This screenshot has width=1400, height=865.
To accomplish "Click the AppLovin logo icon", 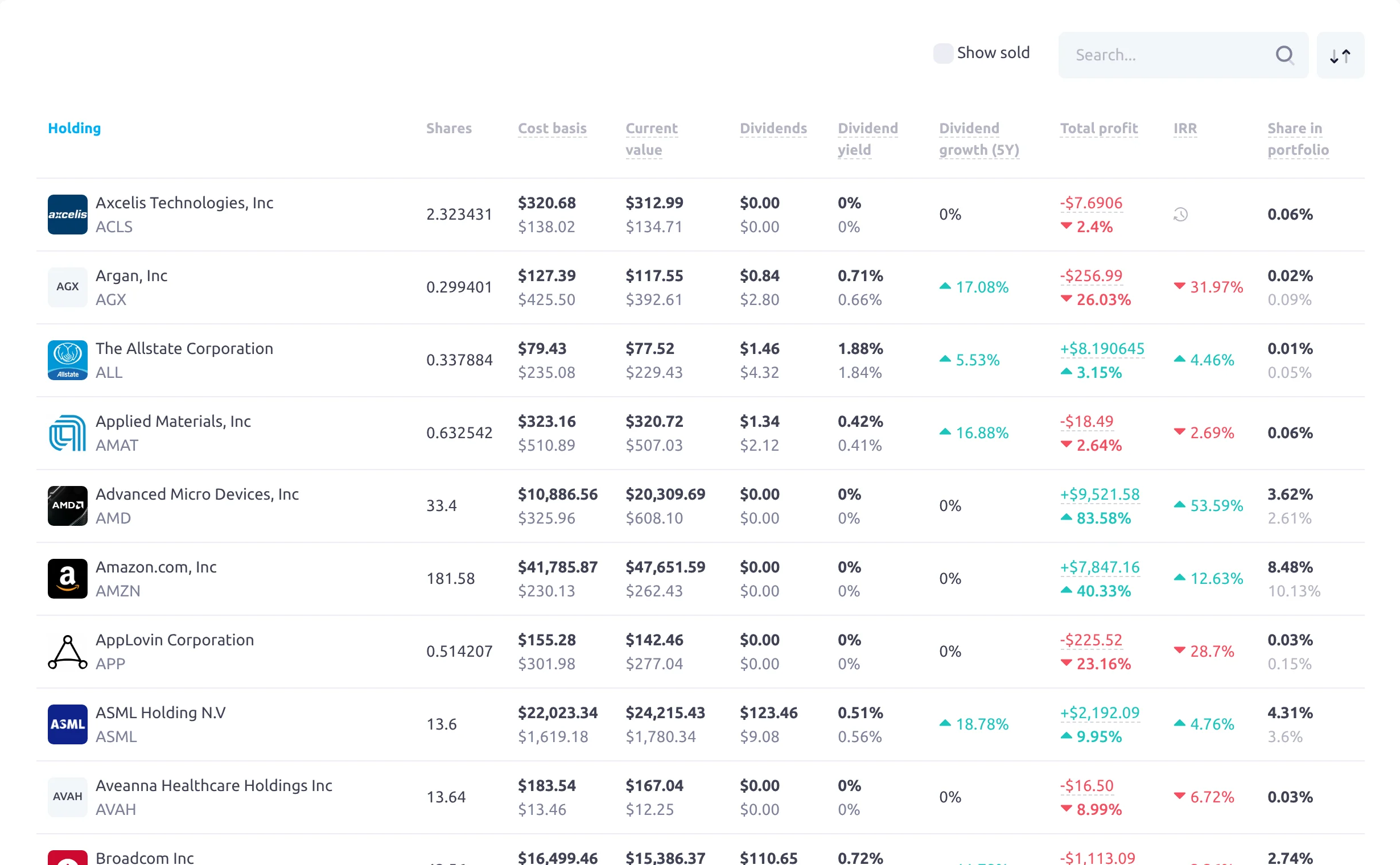I will pos(68,652).
